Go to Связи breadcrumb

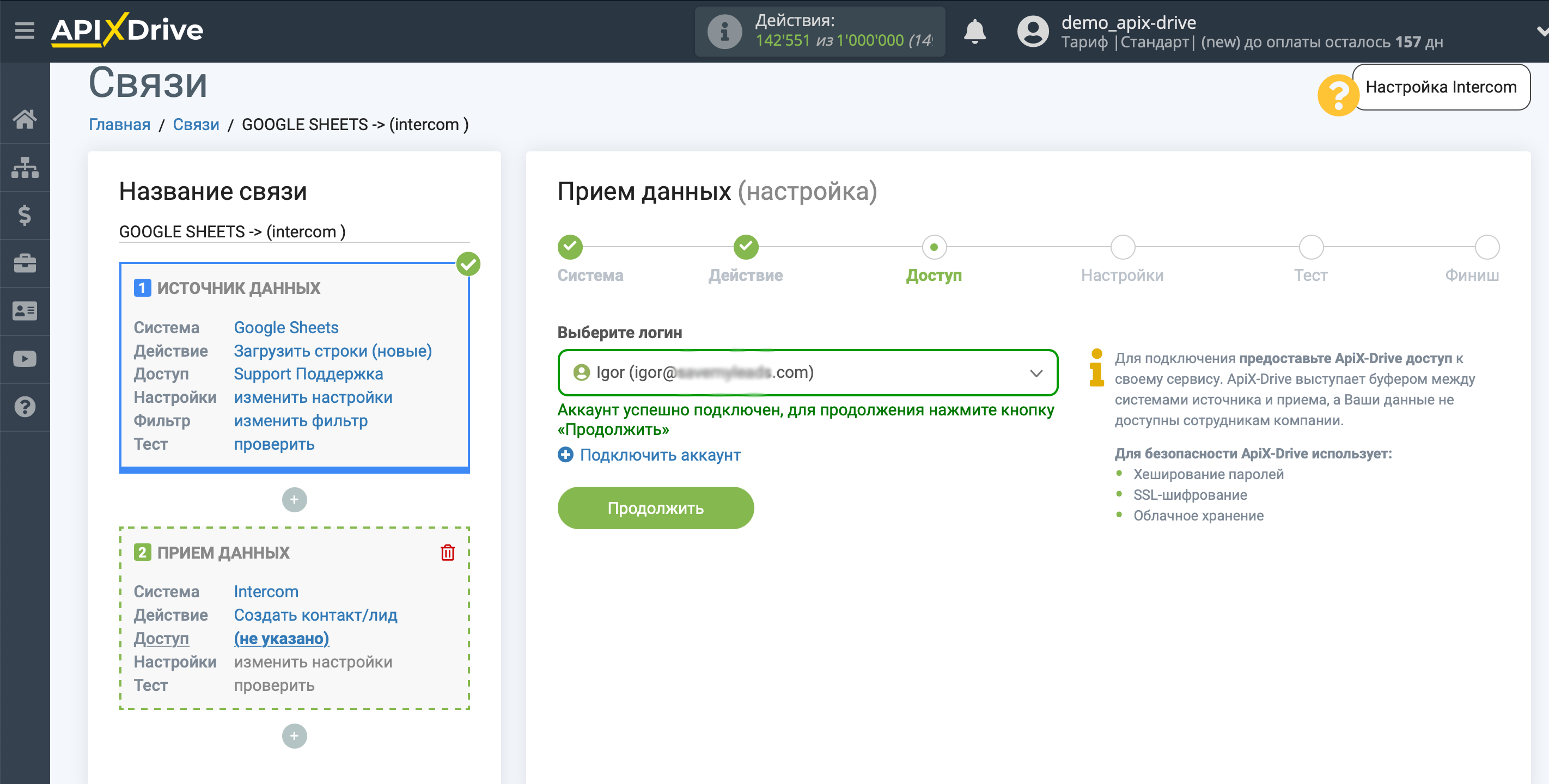(x=196, y=125)
